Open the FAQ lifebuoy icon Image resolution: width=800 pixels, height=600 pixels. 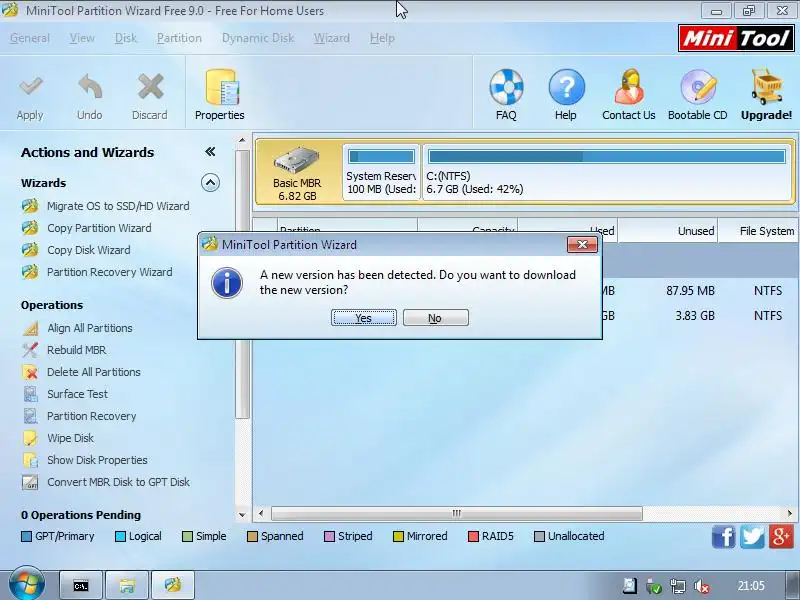(x=506, y=87)
